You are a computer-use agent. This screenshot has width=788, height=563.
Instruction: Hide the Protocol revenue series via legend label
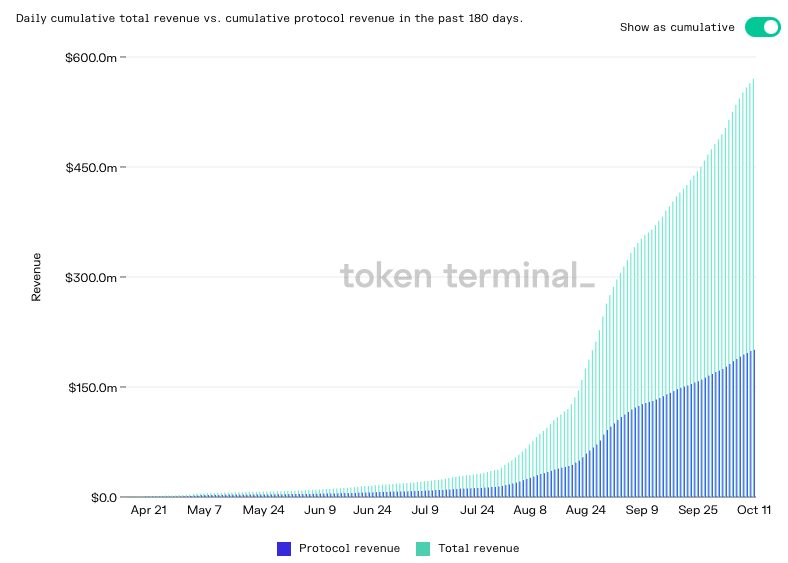click(349, 548)
